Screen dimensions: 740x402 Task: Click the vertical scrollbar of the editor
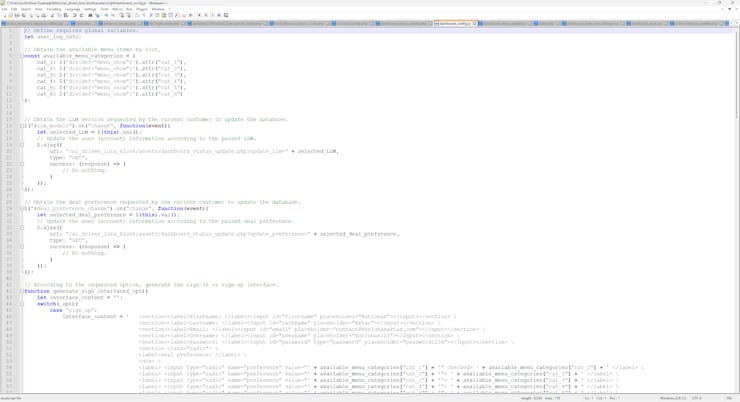[x=737, y=73]
